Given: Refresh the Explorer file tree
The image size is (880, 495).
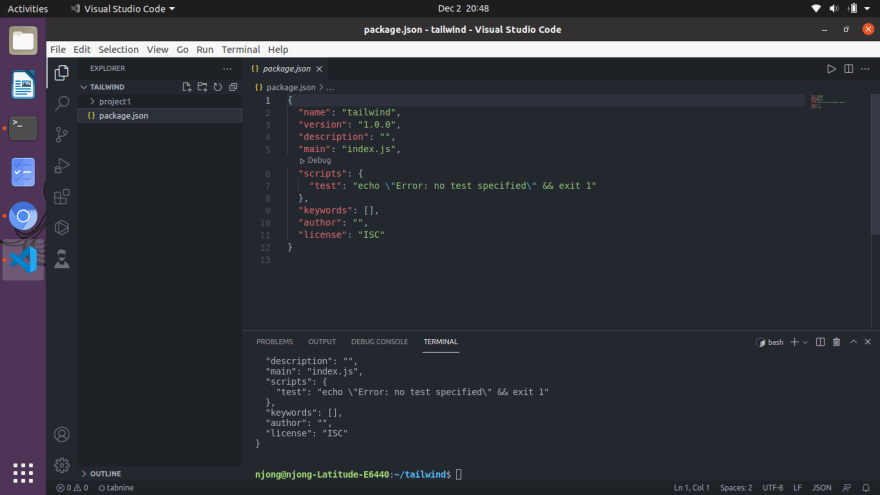Looking at the screenshot, I should pos(218,87).
